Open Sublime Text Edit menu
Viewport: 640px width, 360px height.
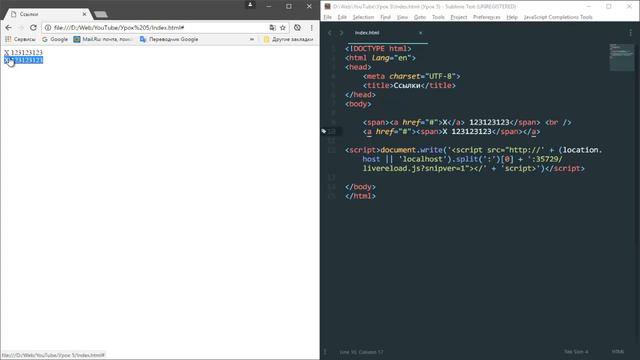[342, 17]
